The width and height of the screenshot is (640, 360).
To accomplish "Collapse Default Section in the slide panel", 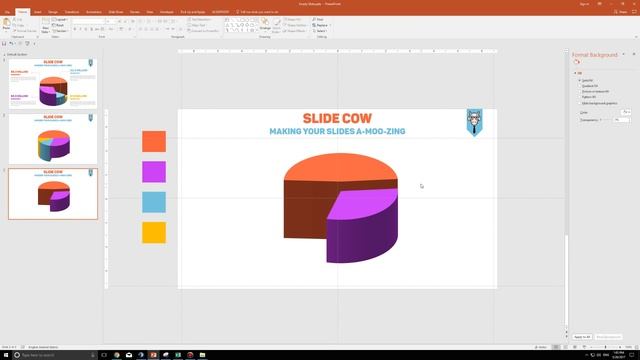I will tap(4, 54).
